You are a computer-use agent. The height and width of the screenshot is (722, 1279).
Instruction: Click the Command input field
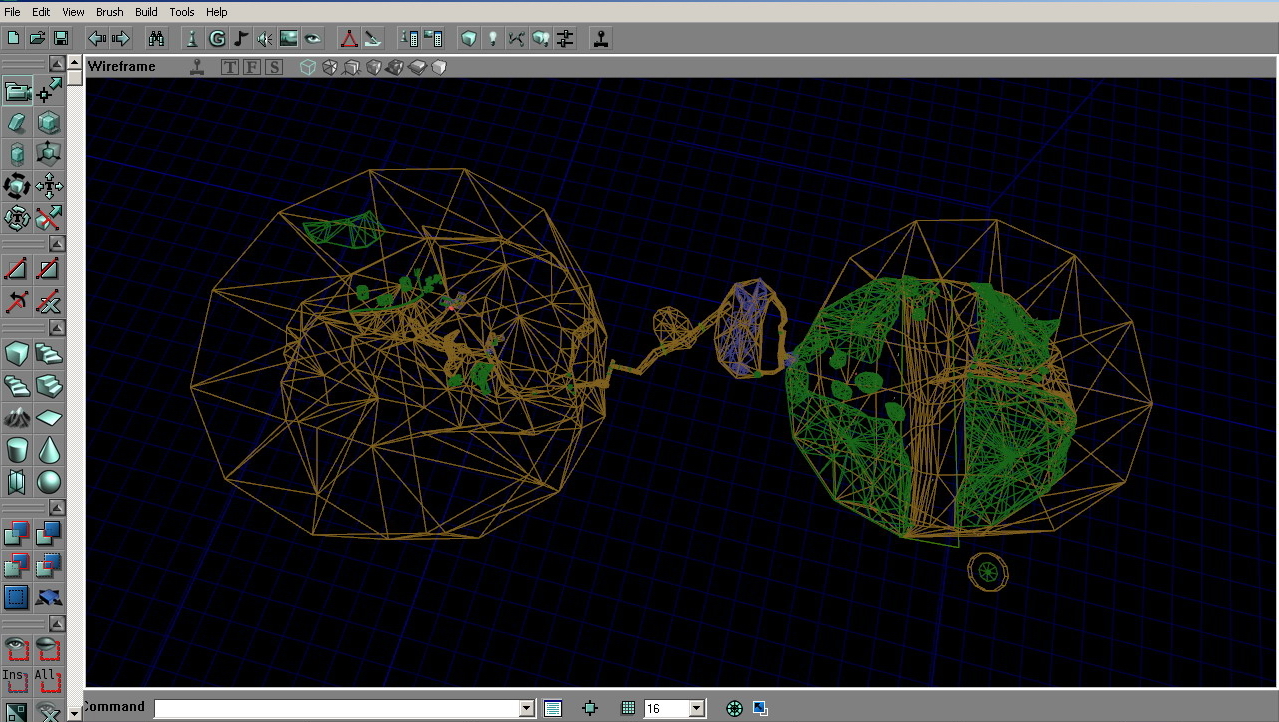click(336, 709)
